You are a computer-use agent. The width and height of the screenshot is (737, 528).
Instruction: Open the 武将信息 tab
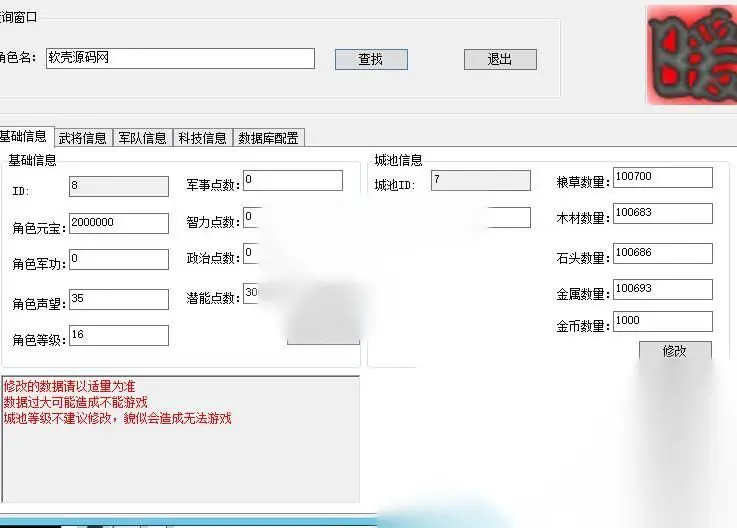pyautogui.click(x=83, y=138)
